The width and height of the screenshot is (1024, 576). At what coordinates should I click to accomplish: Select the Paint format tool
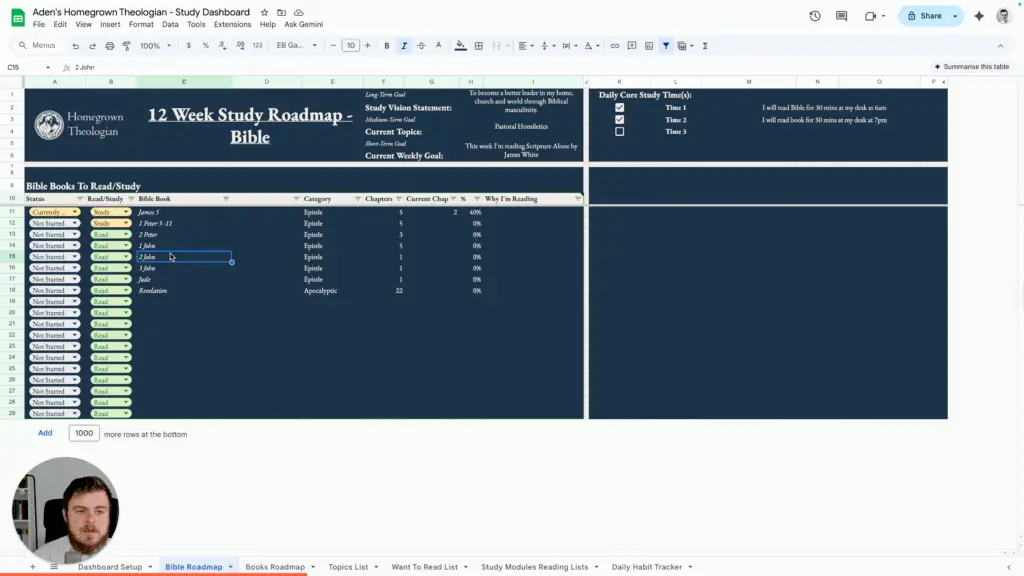pyautogui.click(x=126, y=46)
